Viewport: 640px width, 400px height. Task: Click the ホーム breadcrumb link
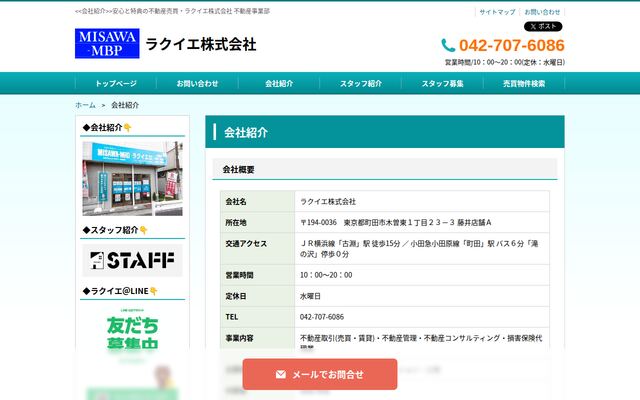pos(85,105)
